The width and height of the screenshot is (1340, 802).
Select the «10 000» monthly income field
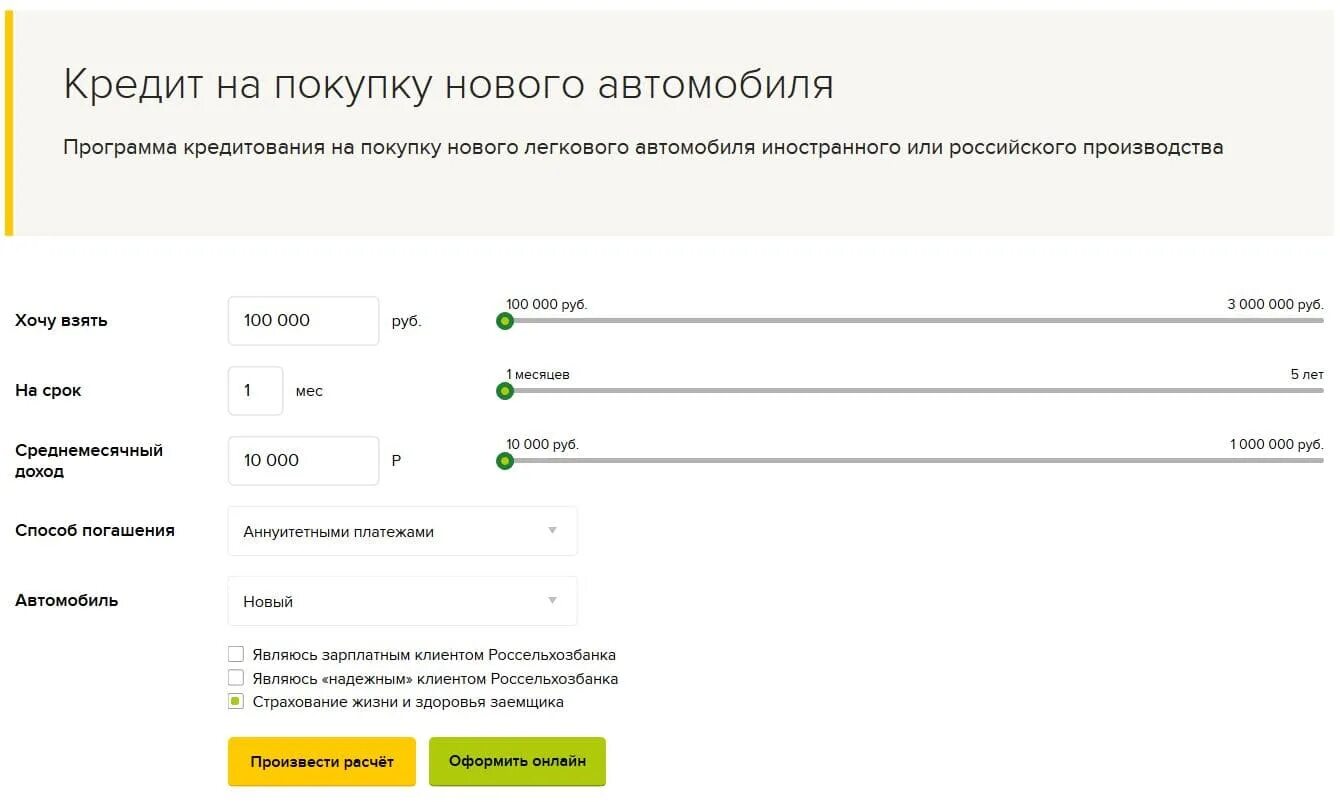303,460
